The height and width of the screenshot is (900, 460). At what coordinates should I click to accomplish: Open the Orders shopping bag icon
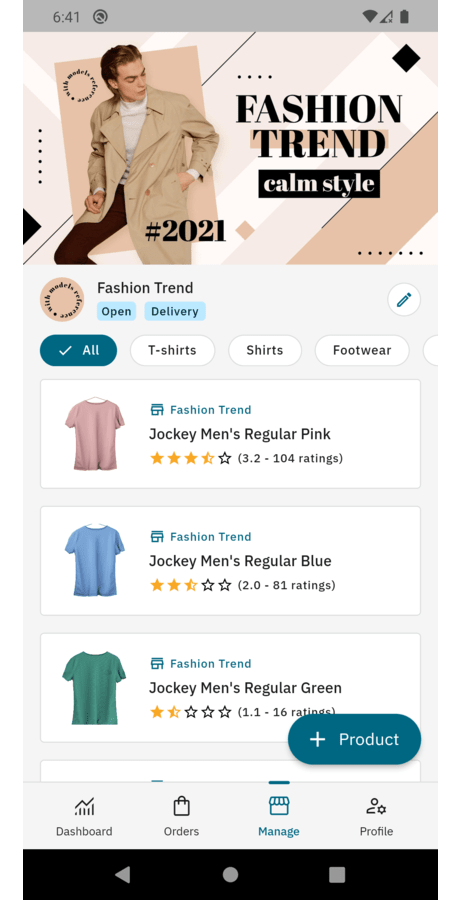pyautogui.click(x=181, y=806)
